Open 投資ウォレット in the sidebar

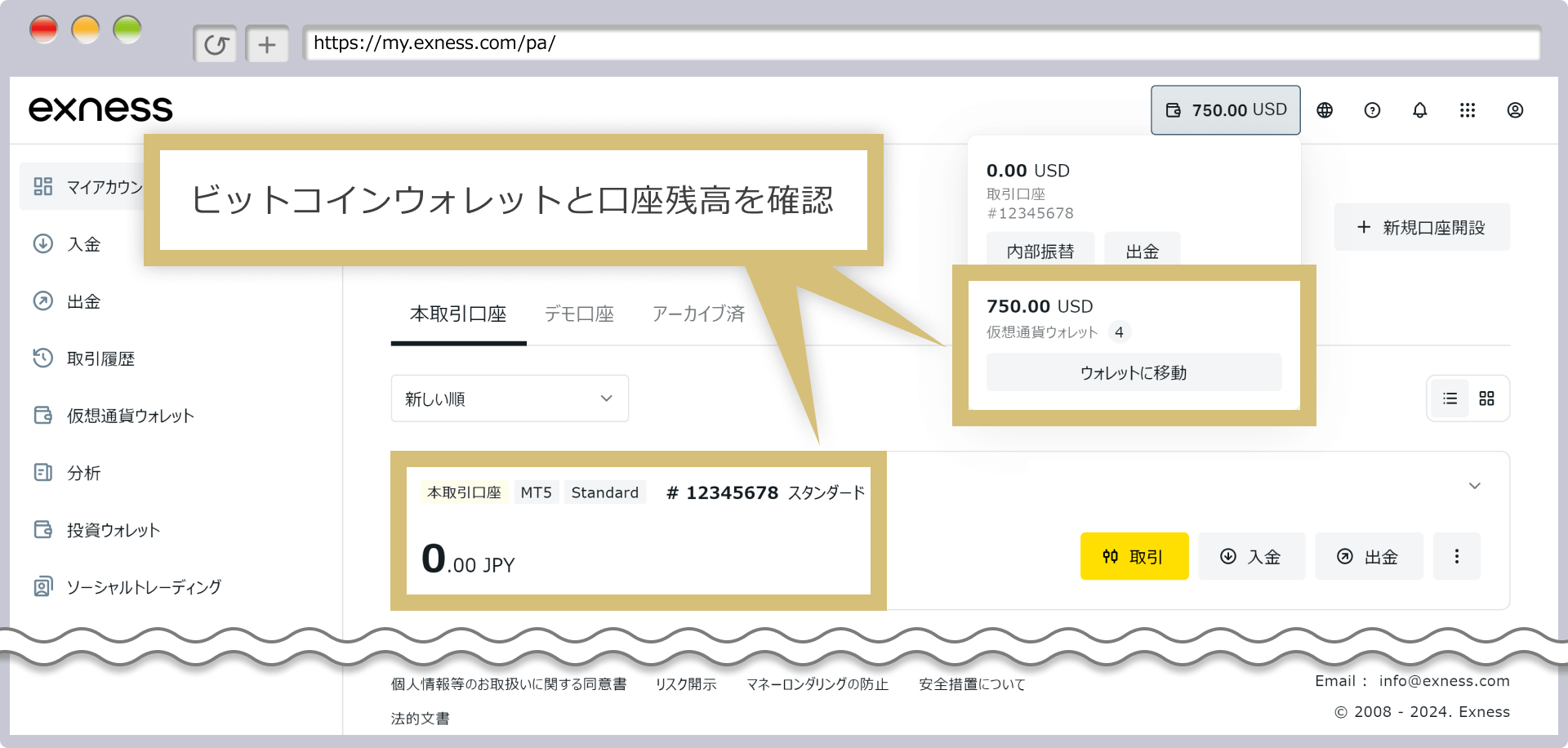click(x=114, y=530)
